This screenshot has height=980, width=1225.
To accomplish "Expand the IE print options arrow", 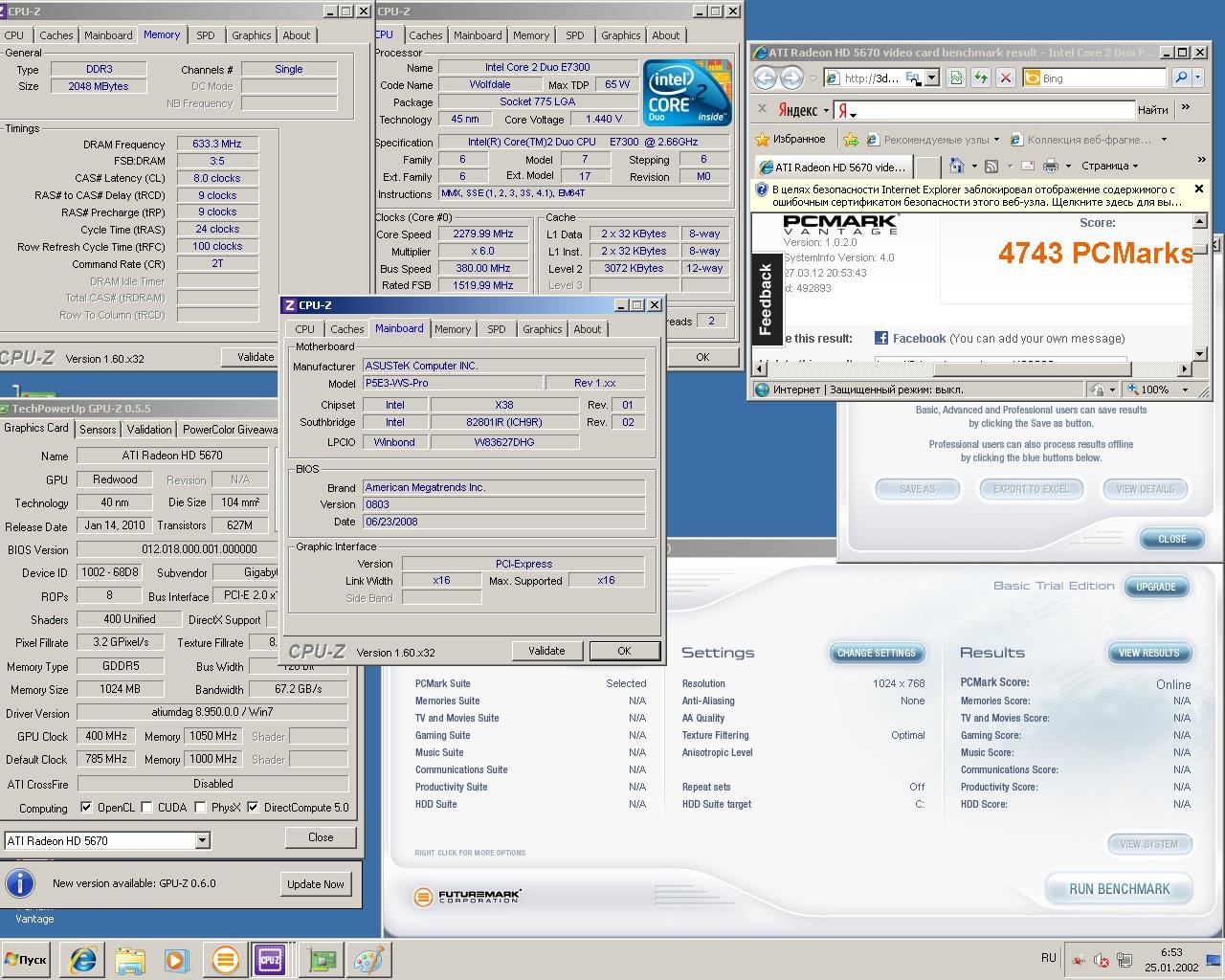I will [1068, 167].
